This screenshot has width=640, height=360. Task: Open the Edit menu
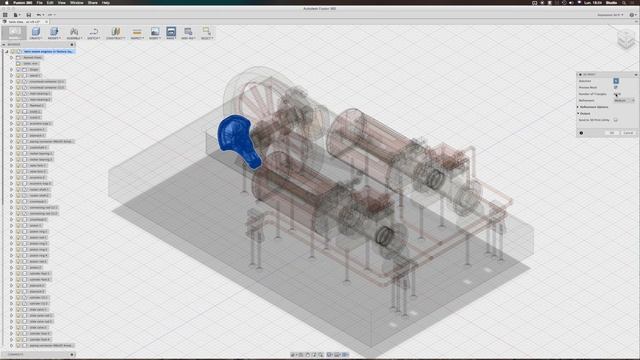(50, 2)
